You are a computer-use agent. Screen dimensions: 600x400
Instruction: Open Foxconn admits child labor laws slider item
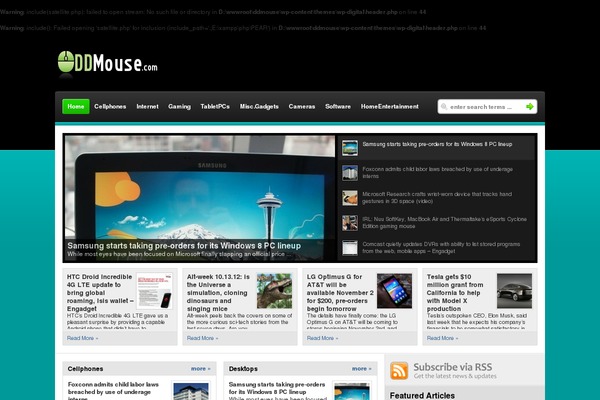437,173
